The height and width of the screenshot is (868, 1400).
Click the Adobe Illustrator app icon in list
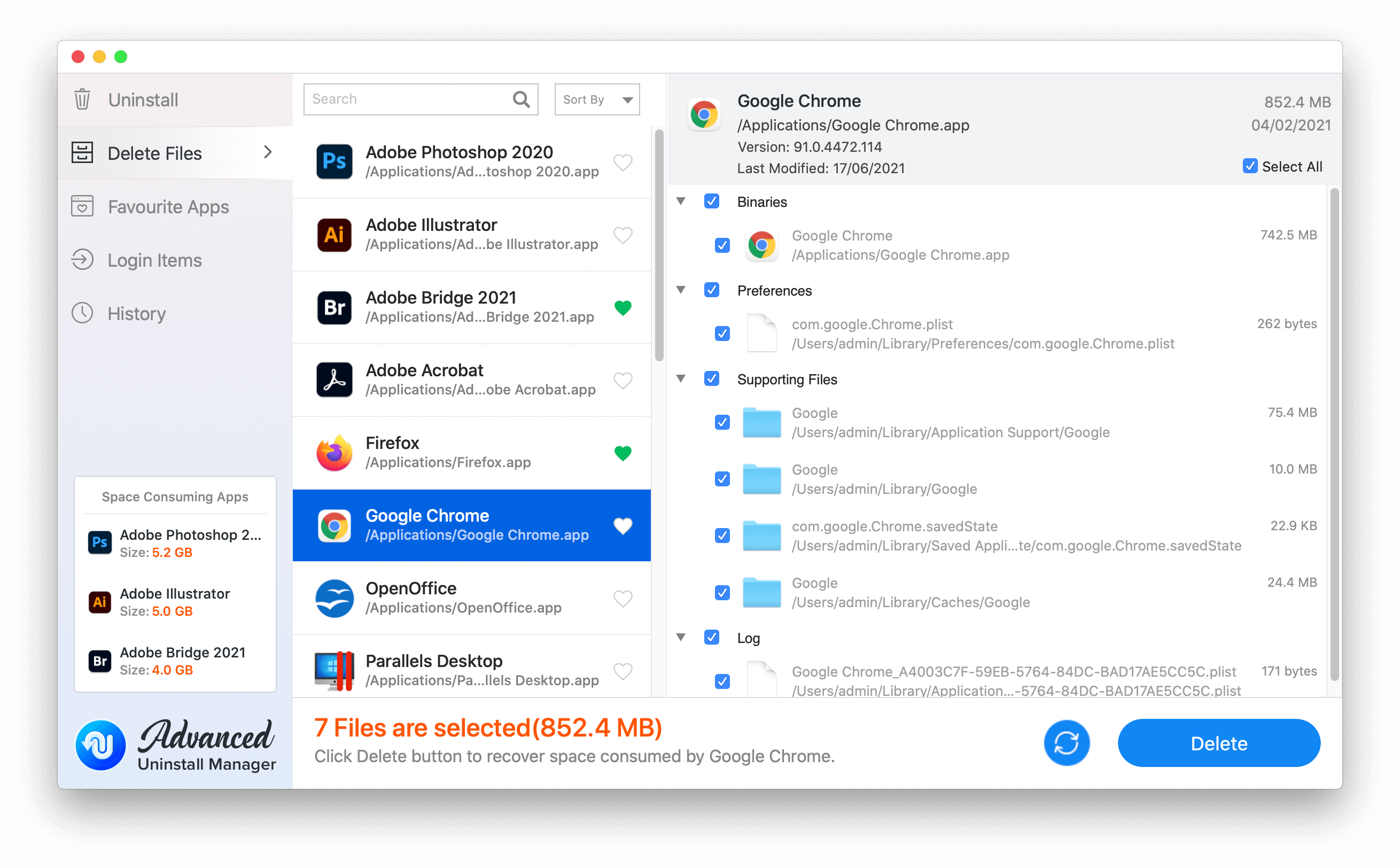point(334,234)
